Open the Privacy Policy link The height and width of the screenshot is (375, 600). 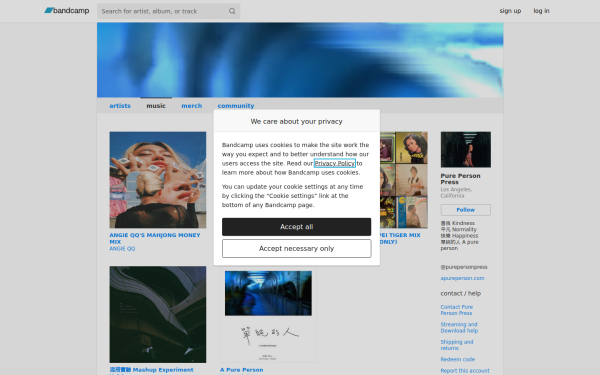pos(335,163)
